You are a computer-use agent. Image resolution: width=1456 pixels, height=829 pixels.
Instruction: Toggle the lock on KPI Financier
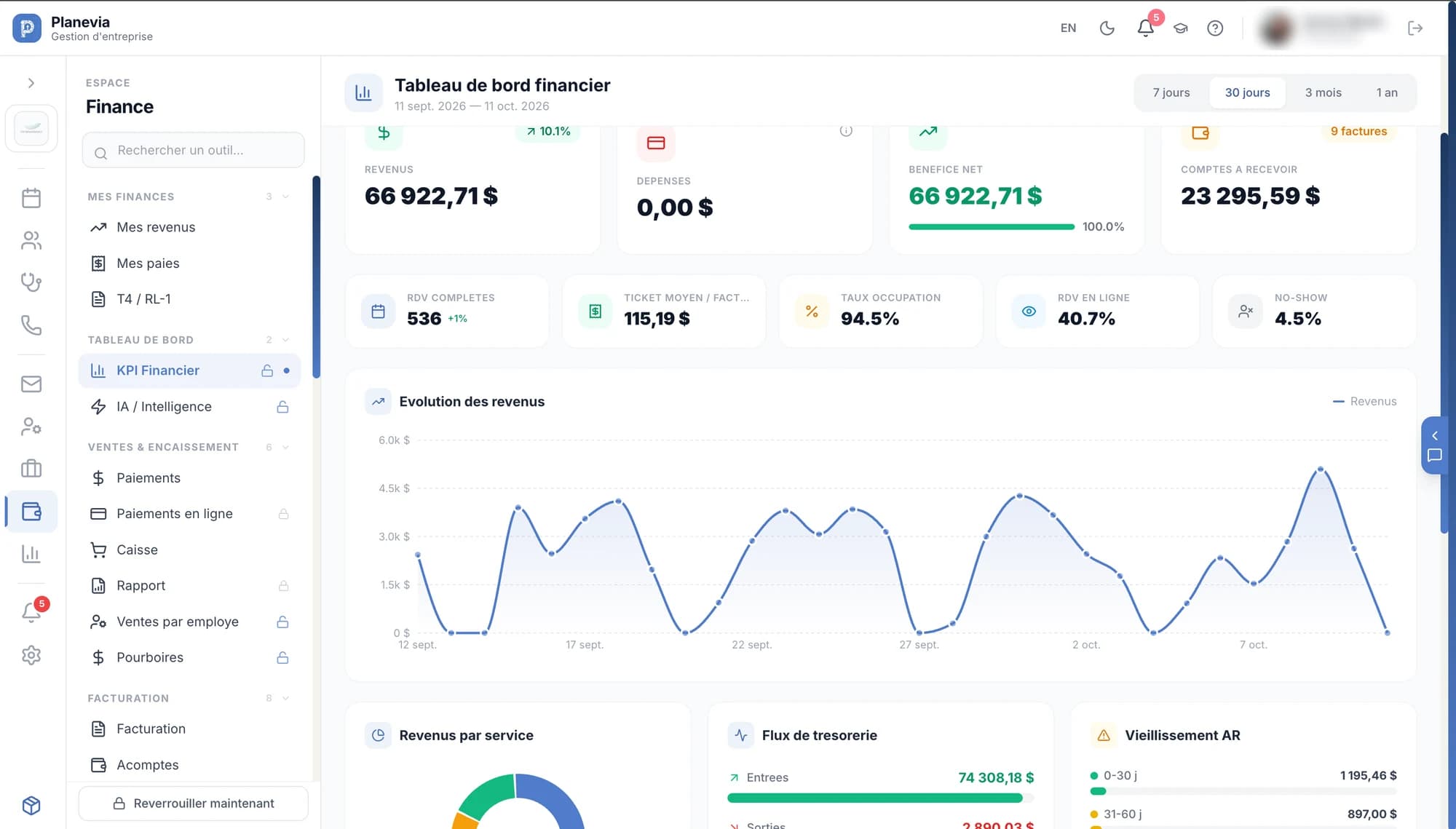coord(267,370)
